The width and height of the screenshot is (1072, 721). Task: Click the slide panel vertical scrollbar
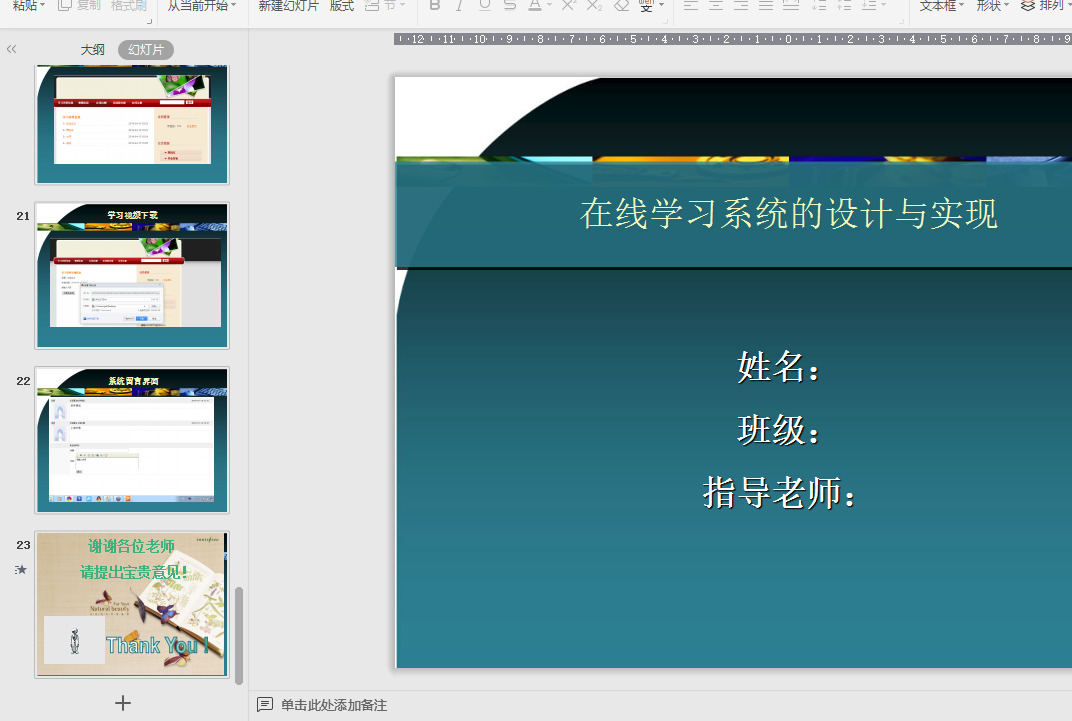coord(239,636)
